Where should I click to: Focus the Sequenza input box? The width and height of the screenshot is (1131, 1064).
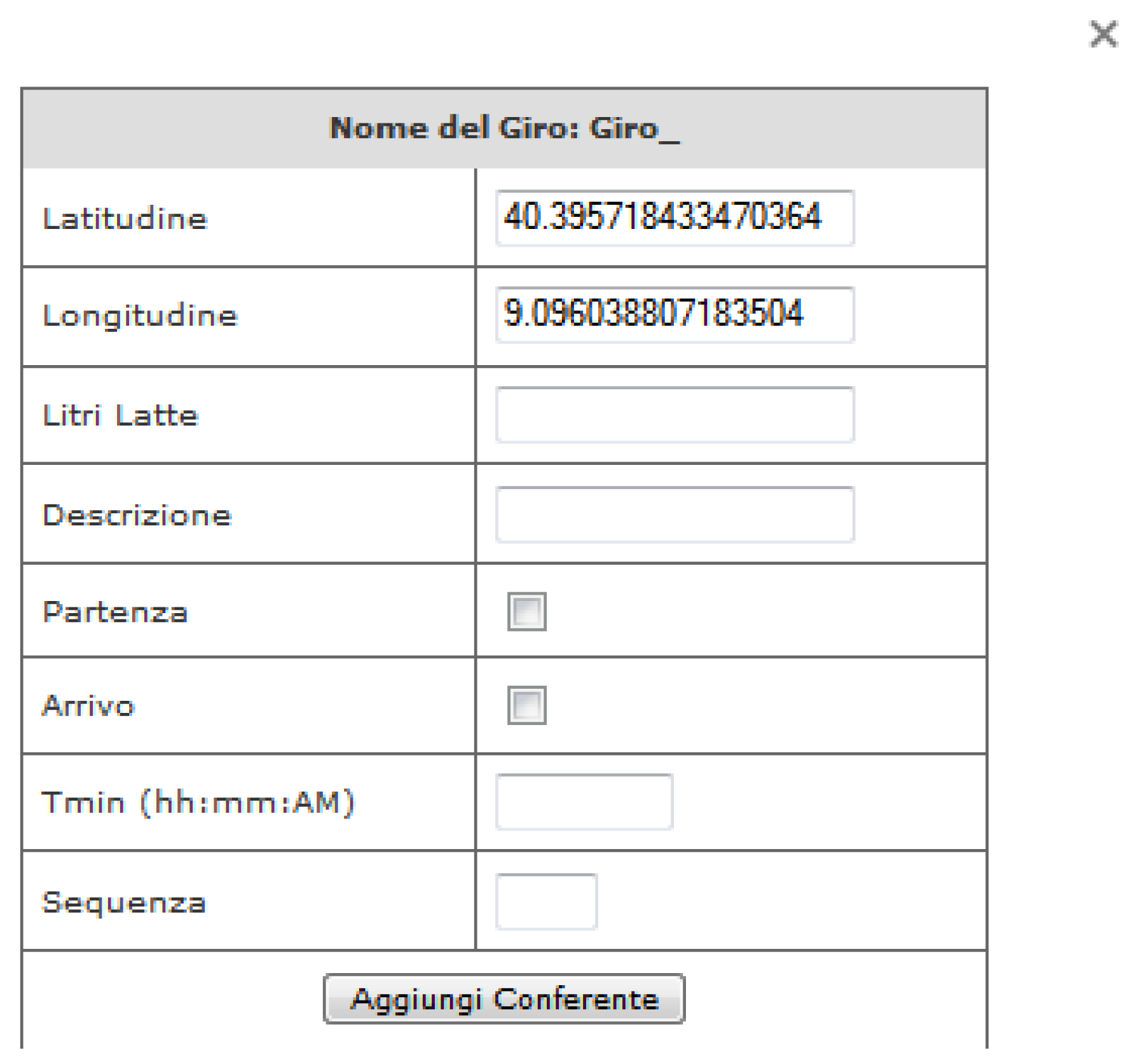[x=546, y=902]
